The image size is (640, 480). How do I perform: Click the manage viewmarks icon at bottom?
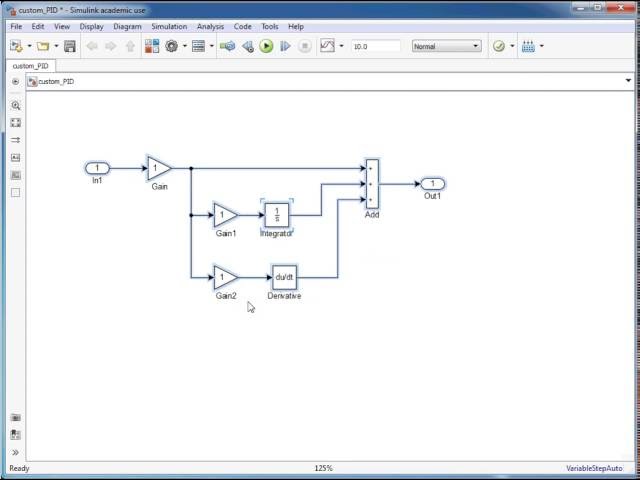[16, 435]
